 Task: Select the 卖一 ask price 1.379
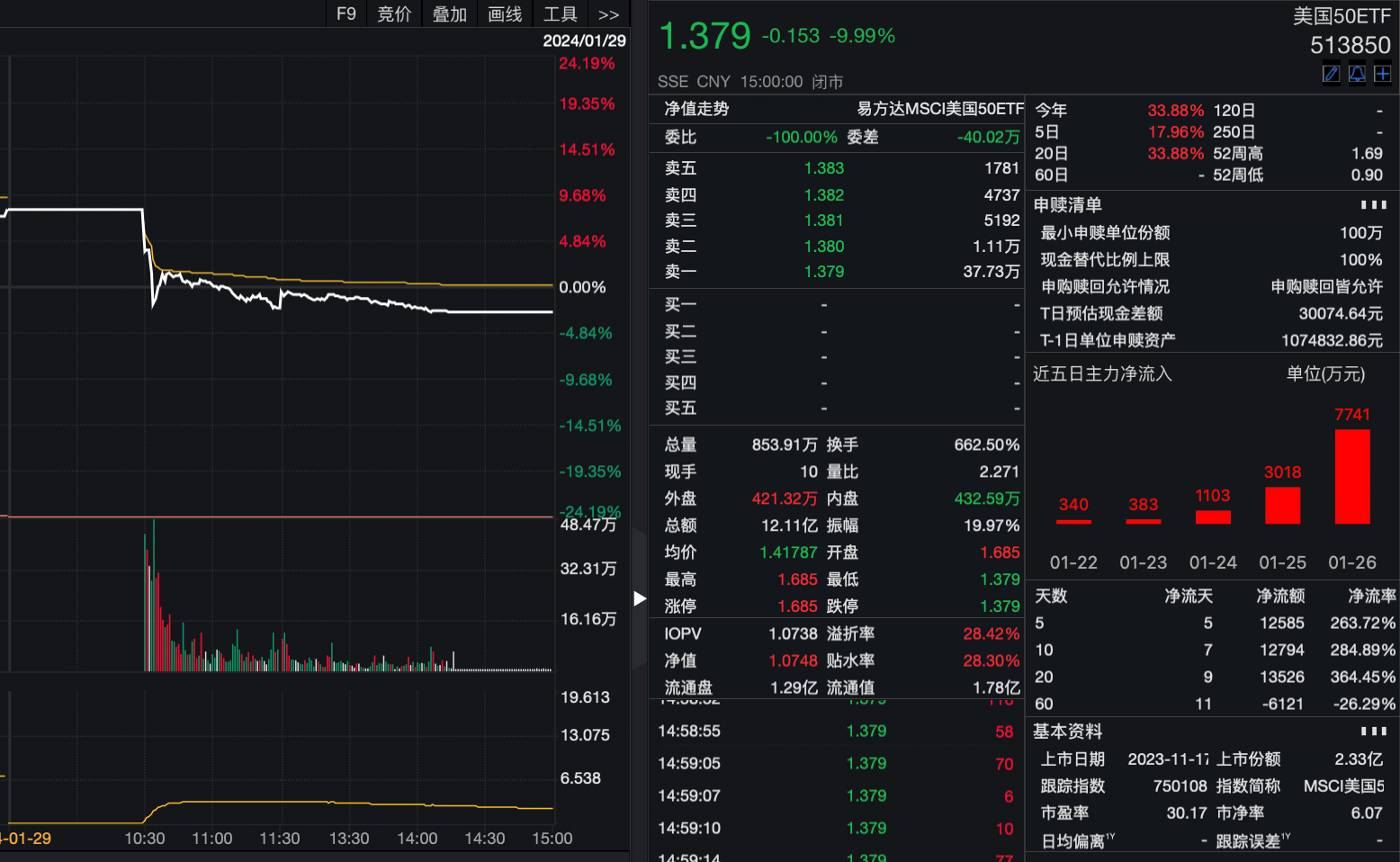point(823,272)
